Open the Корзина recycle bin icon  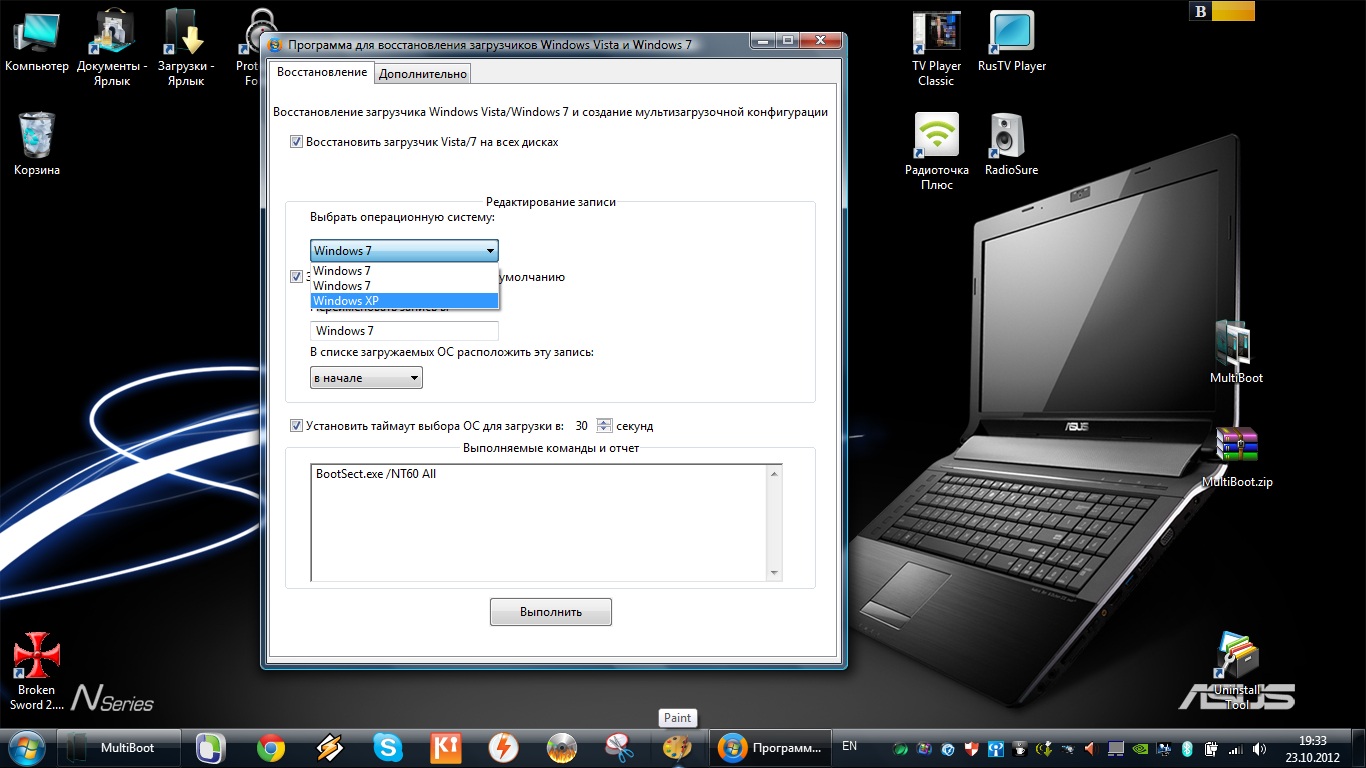coord(37,144)
